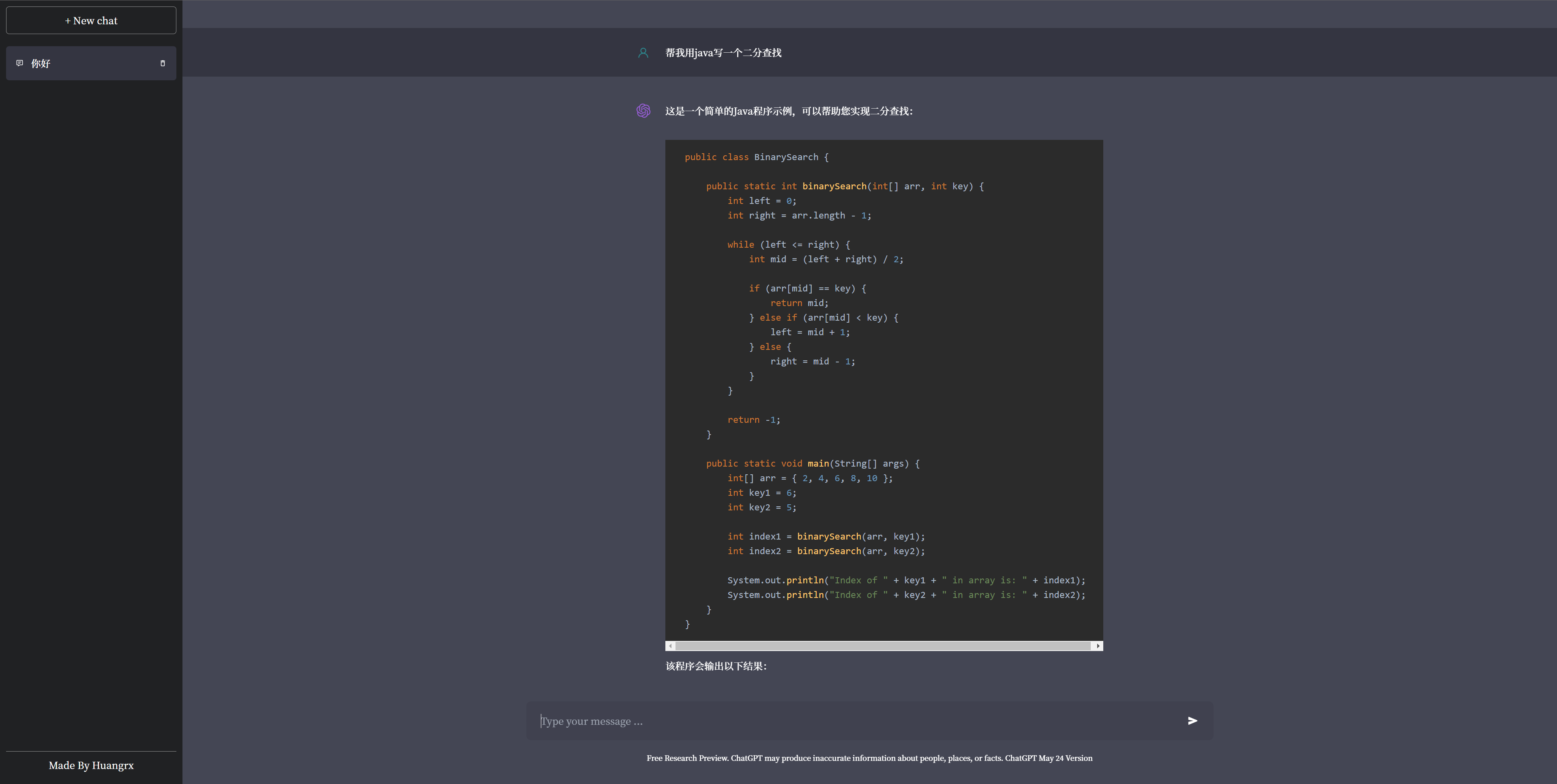The image size is (1557, 784).
Task: Click the code block's left scroll arrow
Action: pyautogui.click(x=670, y=646)
